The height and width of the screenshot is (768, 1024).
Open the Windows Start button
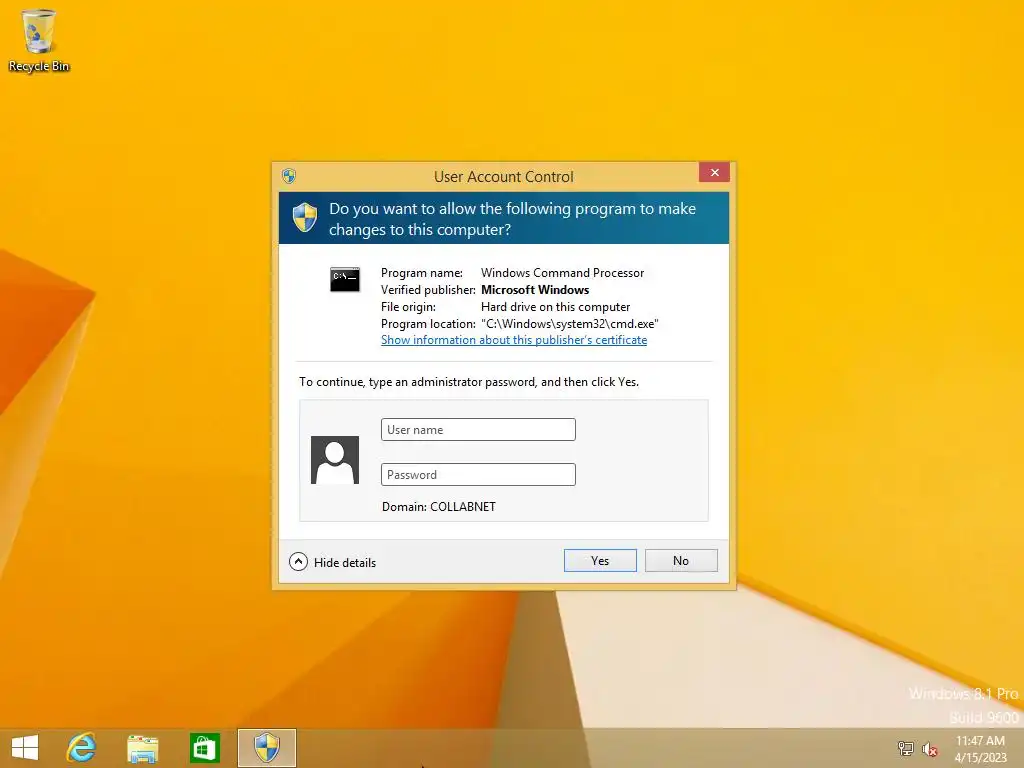[x=25, y=748]
